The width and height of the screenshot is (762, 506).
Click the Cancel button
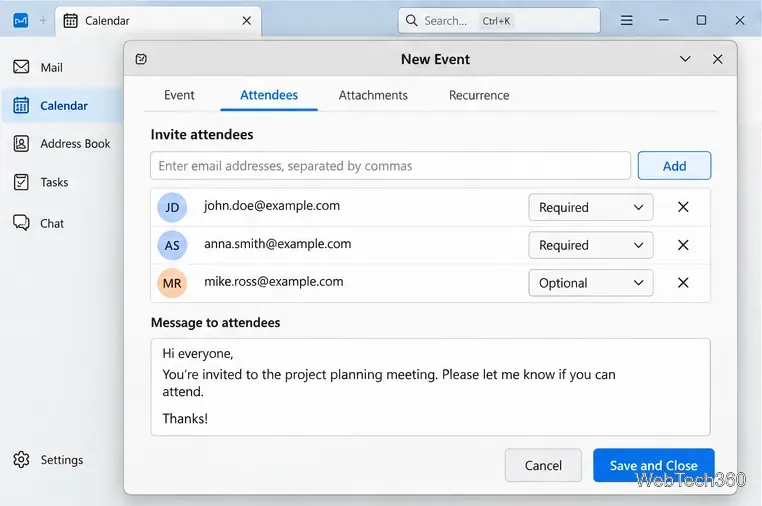[x=543, y=465]
